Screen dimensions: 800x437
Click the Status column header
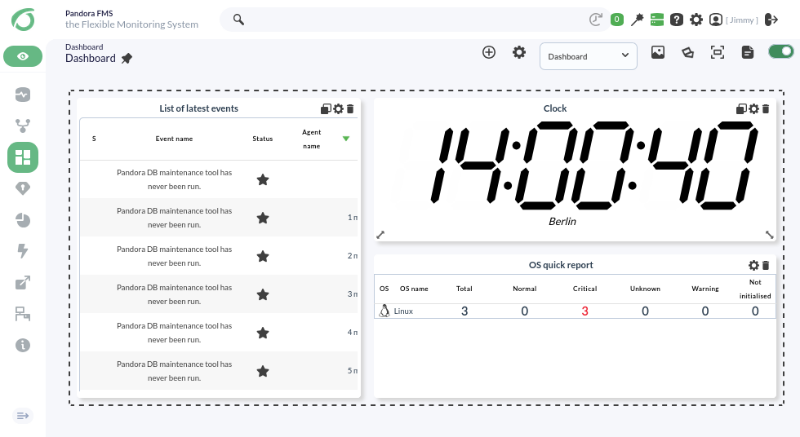[x=262, y=139]
